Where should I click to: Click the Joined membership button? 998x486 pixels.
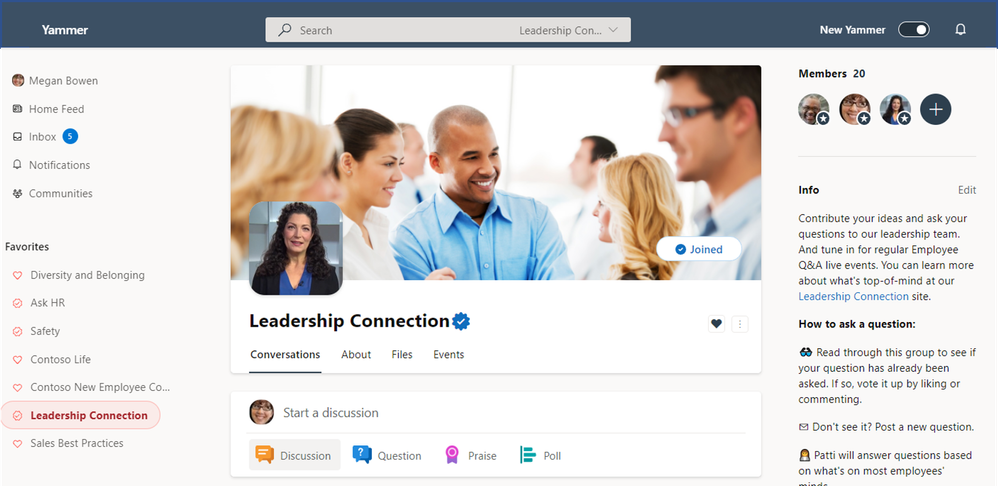[x=699, y=249]
